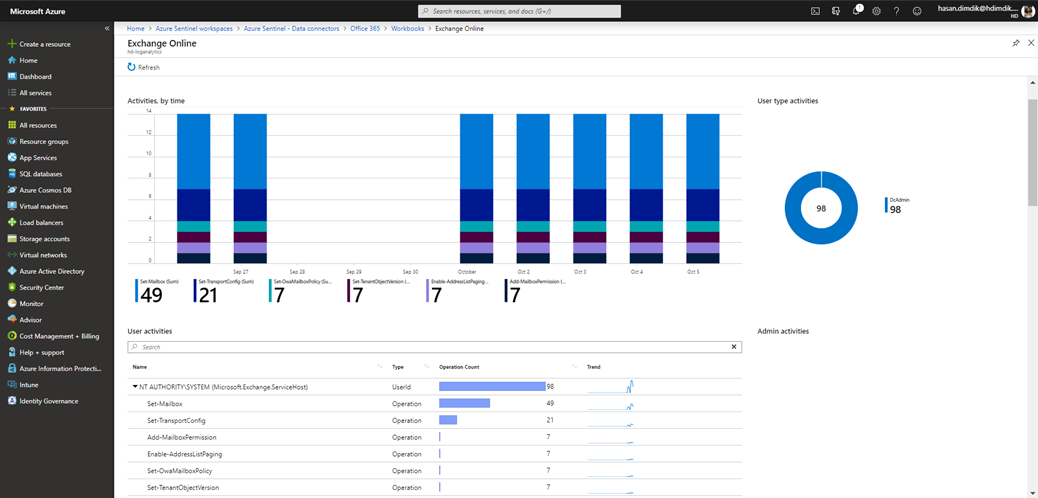Image resolution: width=1038 pixels, height=498 pixels.
Task: Click the Monitor icon in sidebar
Action: coord(11,303)
